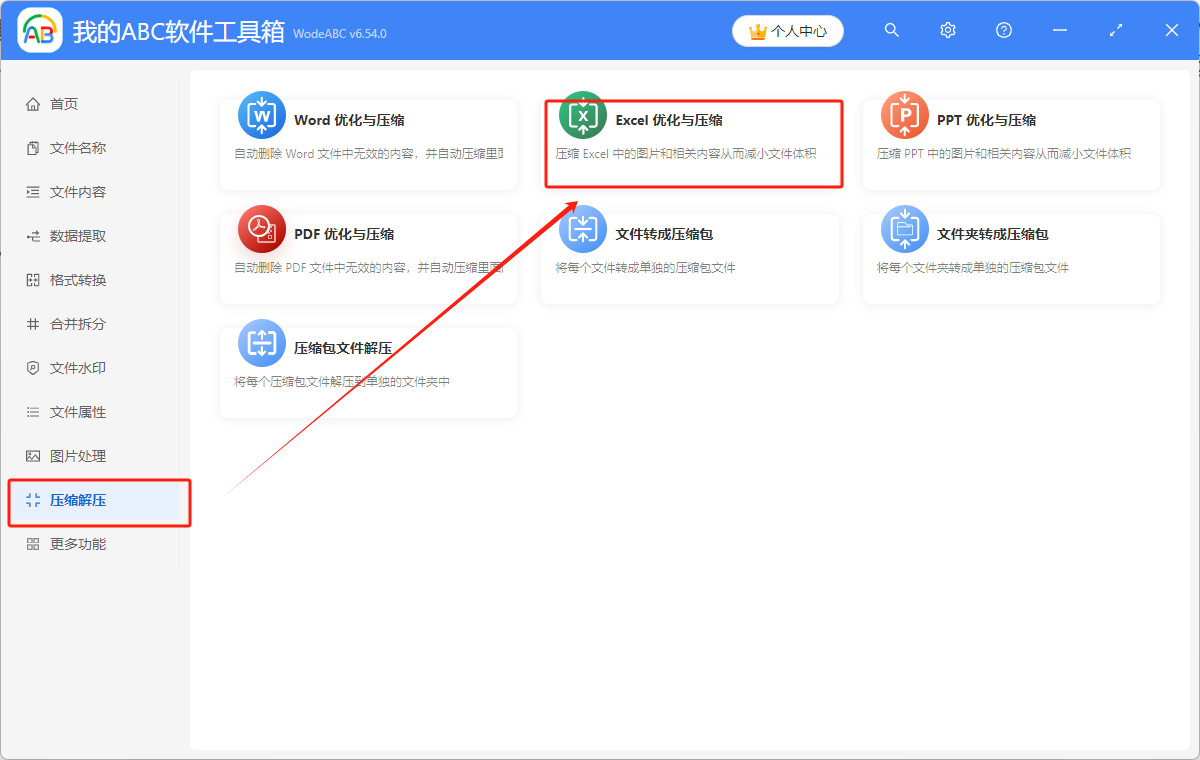Click 文件转成压缩包 title text

point(664,234)
